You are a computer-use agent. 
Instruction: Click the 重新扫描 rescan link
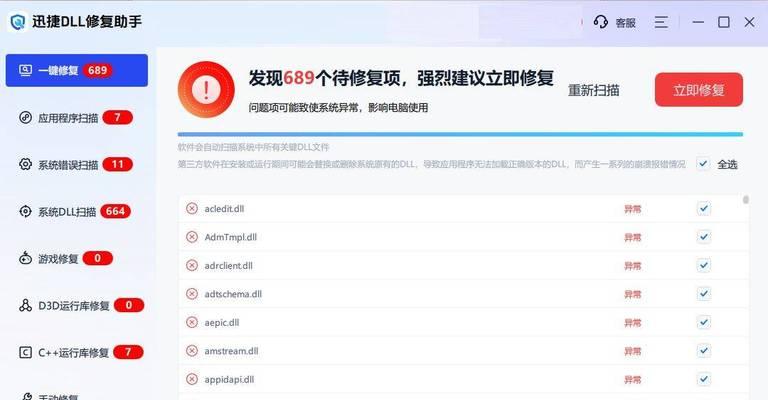coord(594,90)
